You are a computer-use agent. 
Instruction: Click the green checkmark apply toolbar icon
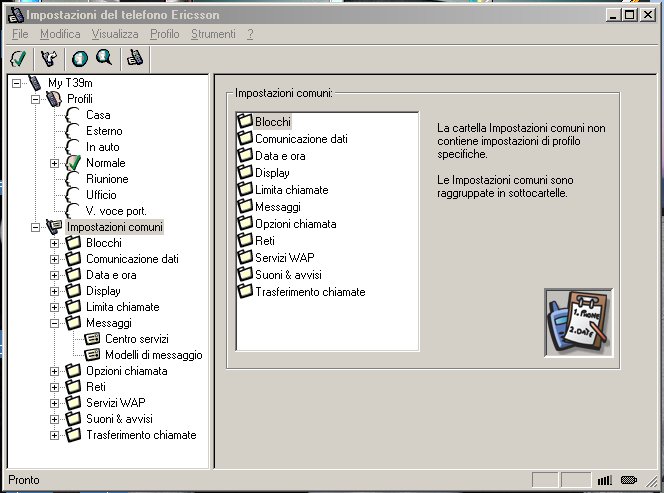(x=18, y=58)
